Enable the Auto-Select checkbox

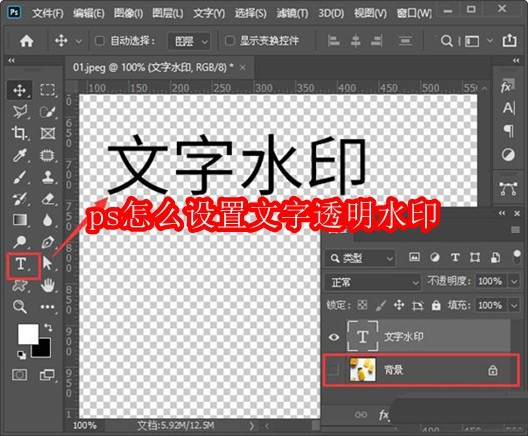[100, 41]
